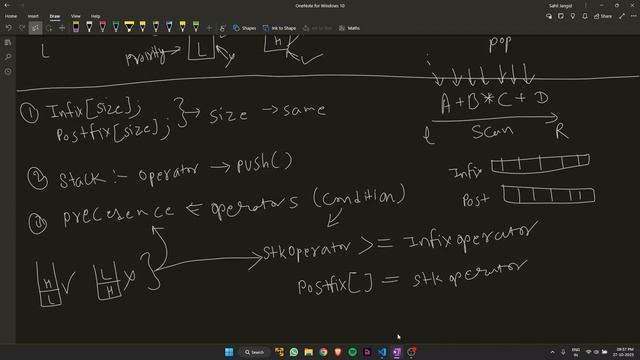
Task: Open Spotify from the taskbar
Action: [x=353, y=352]
